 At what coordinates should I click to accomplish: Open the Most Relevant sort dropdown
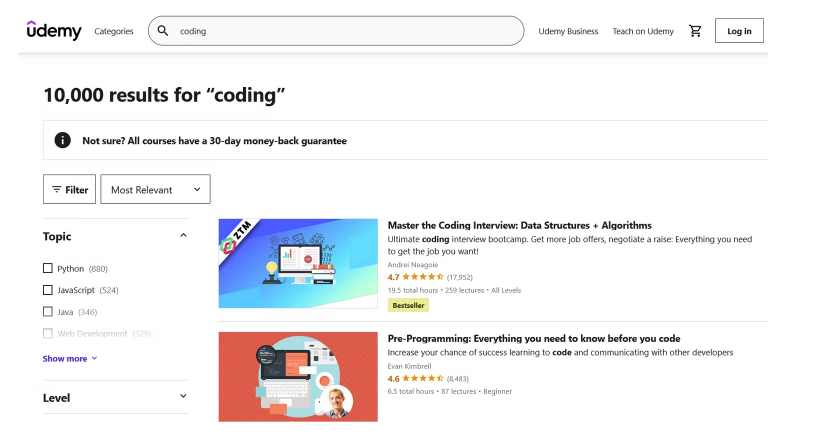(x=156, y=189)
